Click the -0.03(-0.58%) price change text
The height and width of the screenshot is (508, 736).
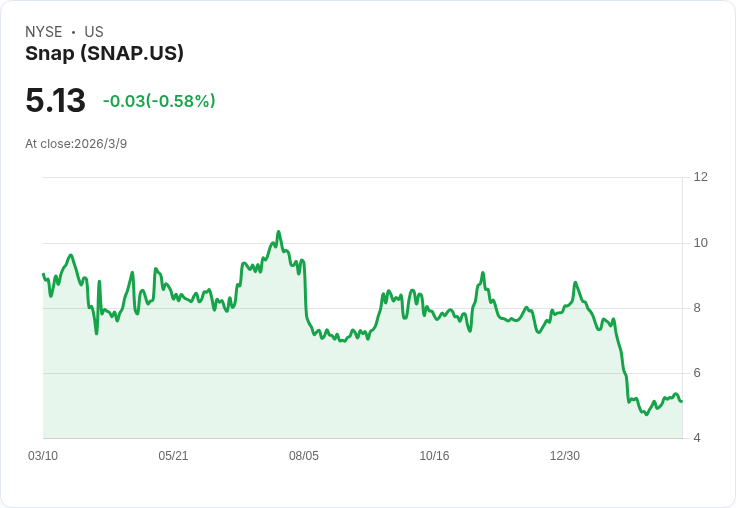[159, 101]
